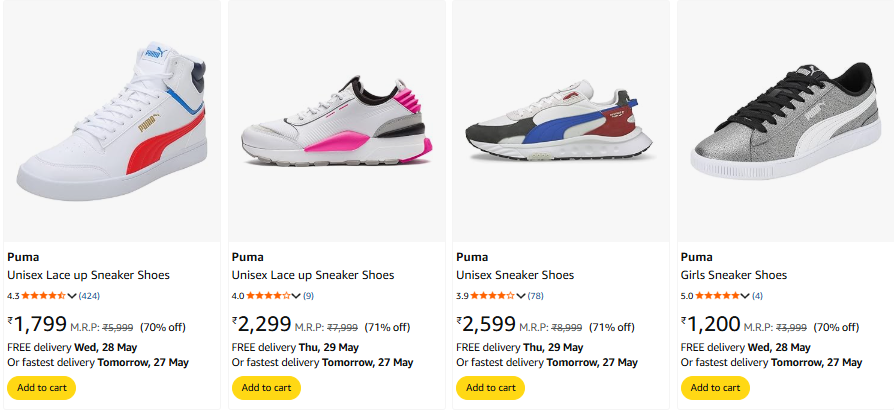This screenshot has width=894, height=415.
Task: Click the 5.0 star rating stars
Action: (x=716, y=296)
